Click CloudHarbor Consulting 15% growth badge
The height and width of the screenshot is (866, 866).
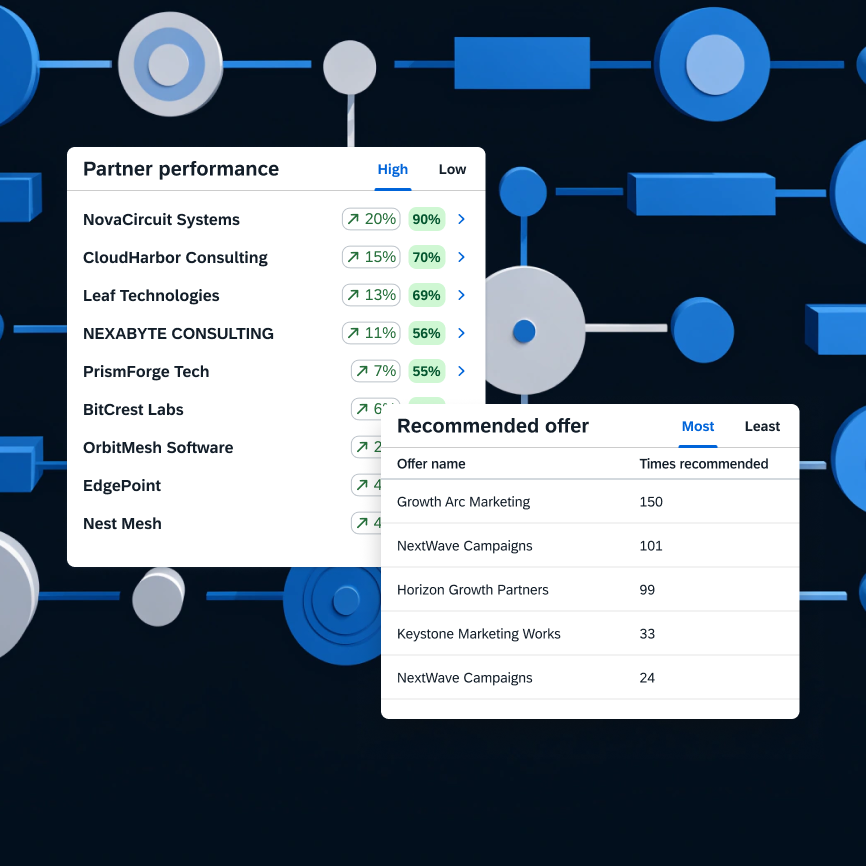371,257
